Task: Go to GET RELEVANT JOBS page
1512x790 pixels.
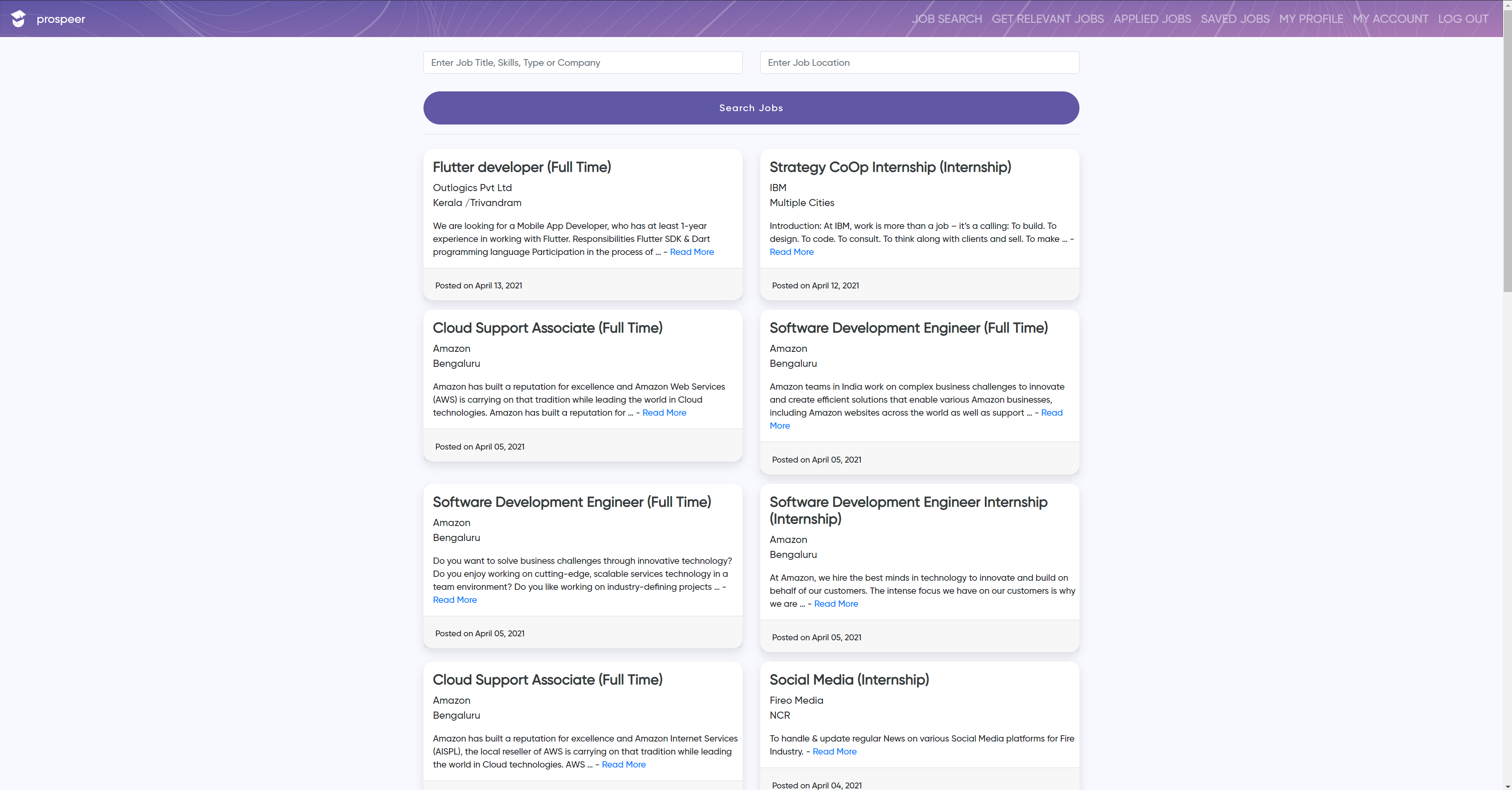Action: coord(1047,19)
